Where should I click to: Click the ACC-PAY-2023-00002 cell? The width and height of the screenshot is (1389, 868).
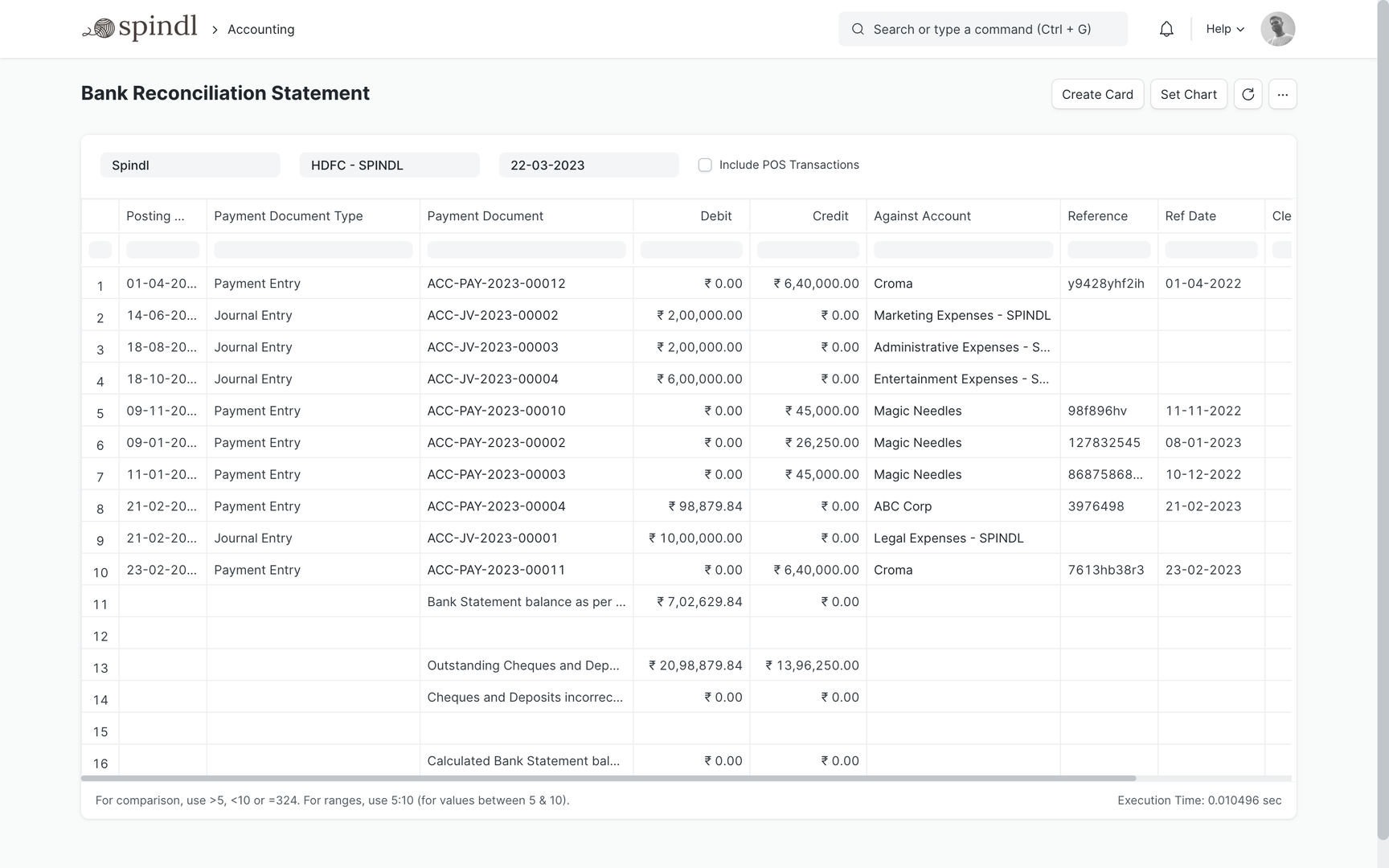[527, 443]
